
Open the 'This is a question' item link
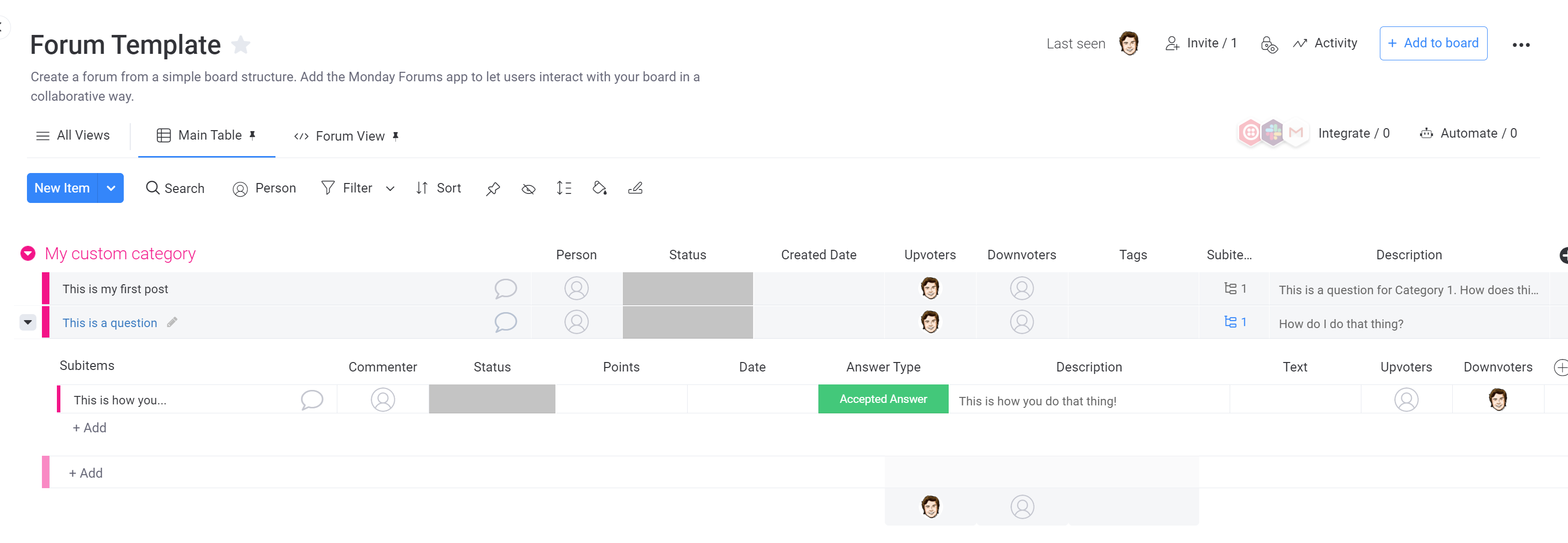pyautogui.click(x=110, y=323)
